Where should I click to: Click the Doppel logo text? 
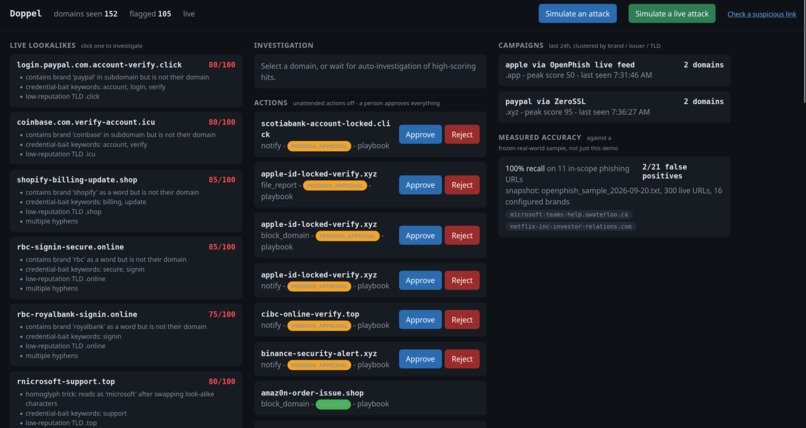click(x=26, y=13)
